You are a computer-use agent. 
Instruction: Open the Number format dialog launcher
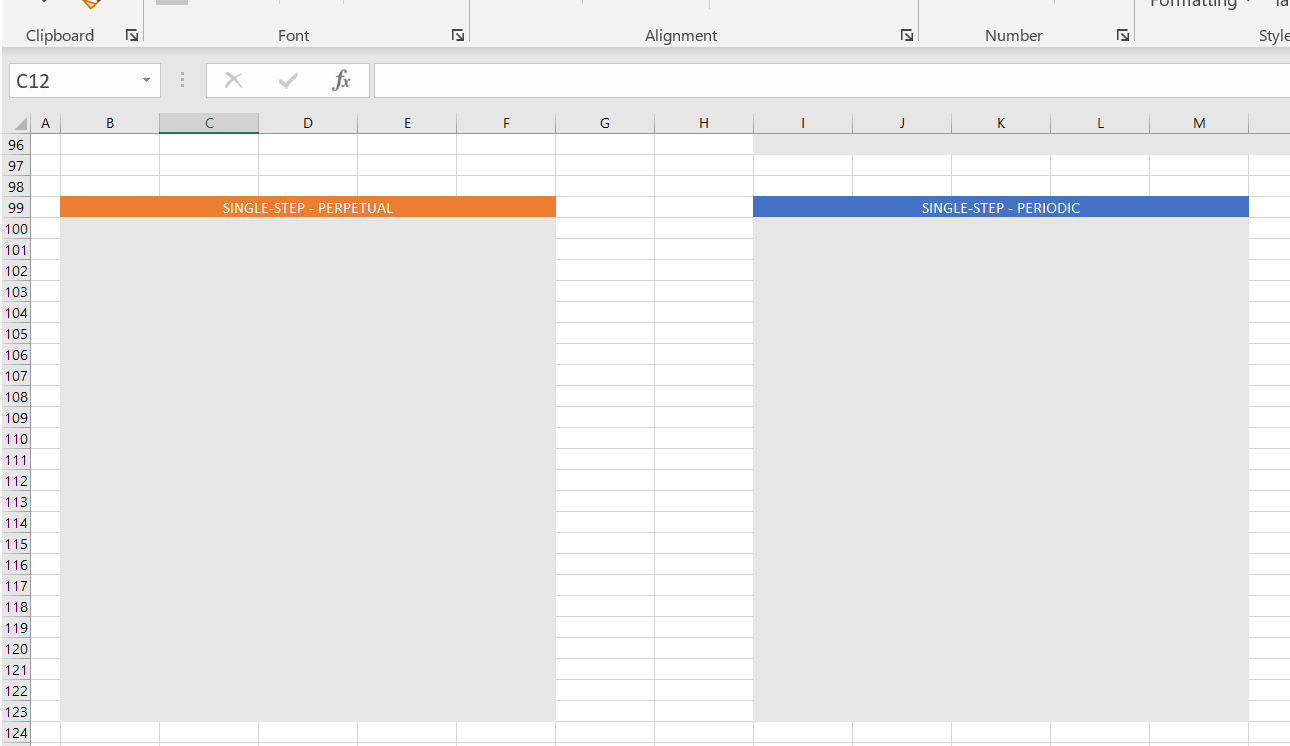1122,34
